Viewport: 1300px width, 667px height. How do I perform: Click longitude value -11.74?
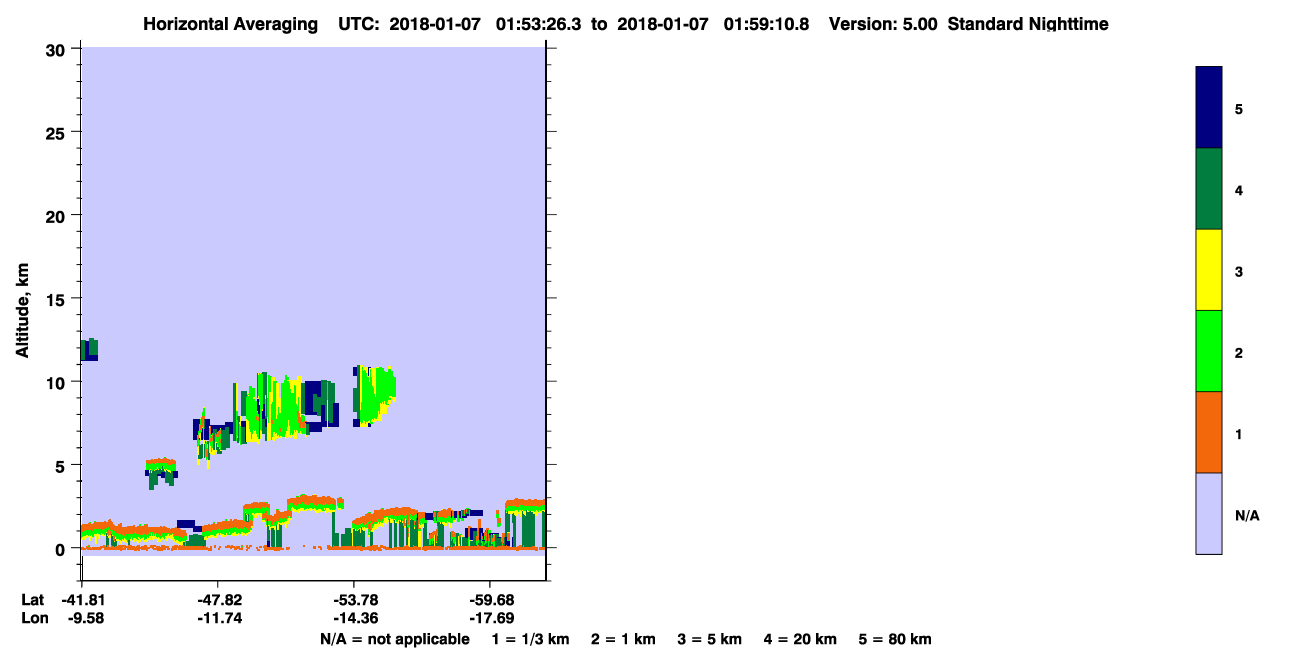(x=218, y=618)
